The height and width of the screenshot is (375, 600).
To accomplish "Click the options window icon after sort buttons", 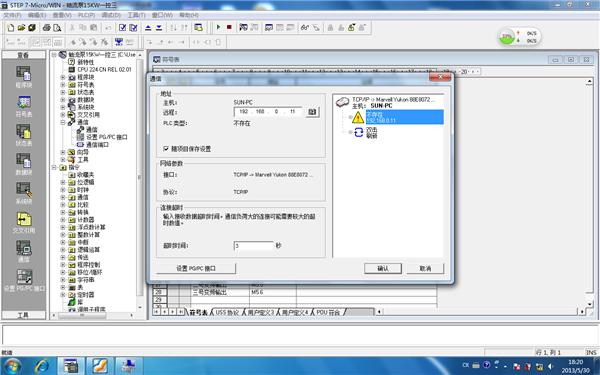I will tap(198, 28).
